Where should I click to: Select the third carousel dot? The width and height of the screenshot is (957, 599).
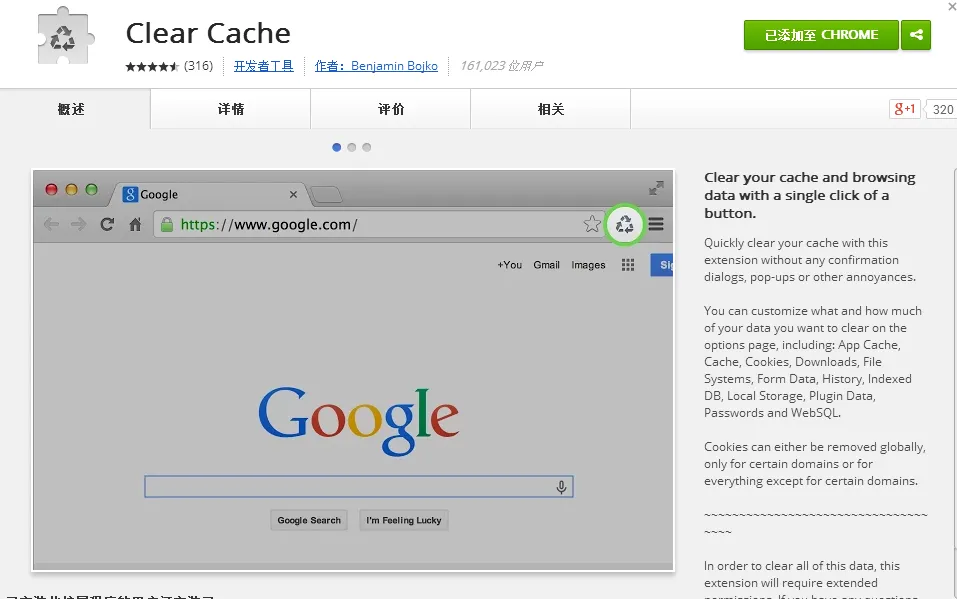[367, 147]
